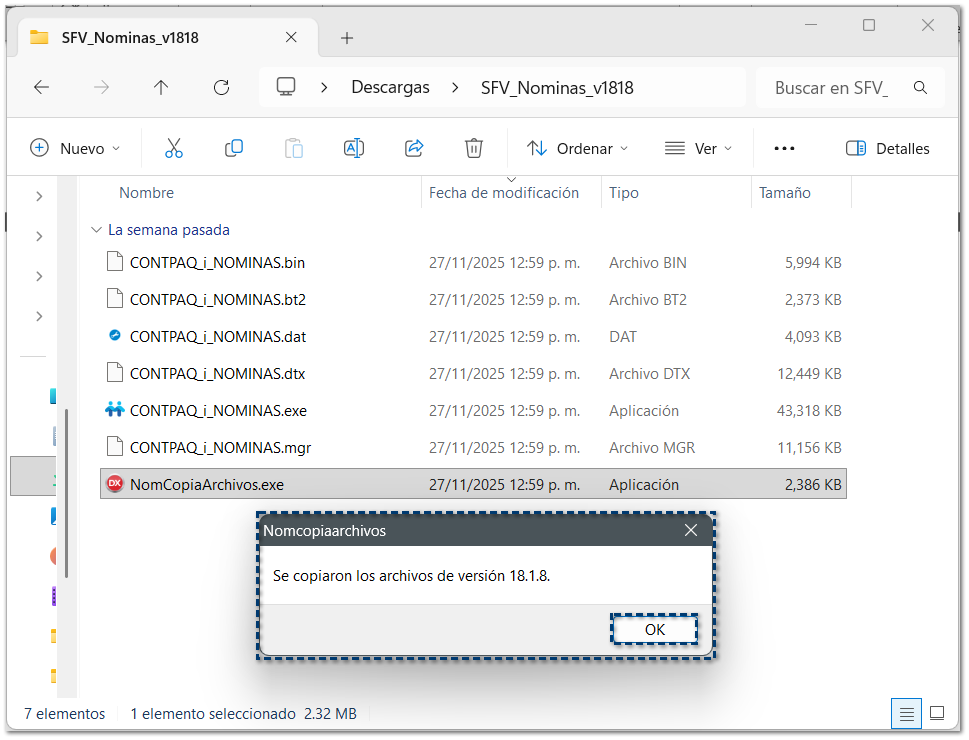Refresh the folder view

point(221,87)
